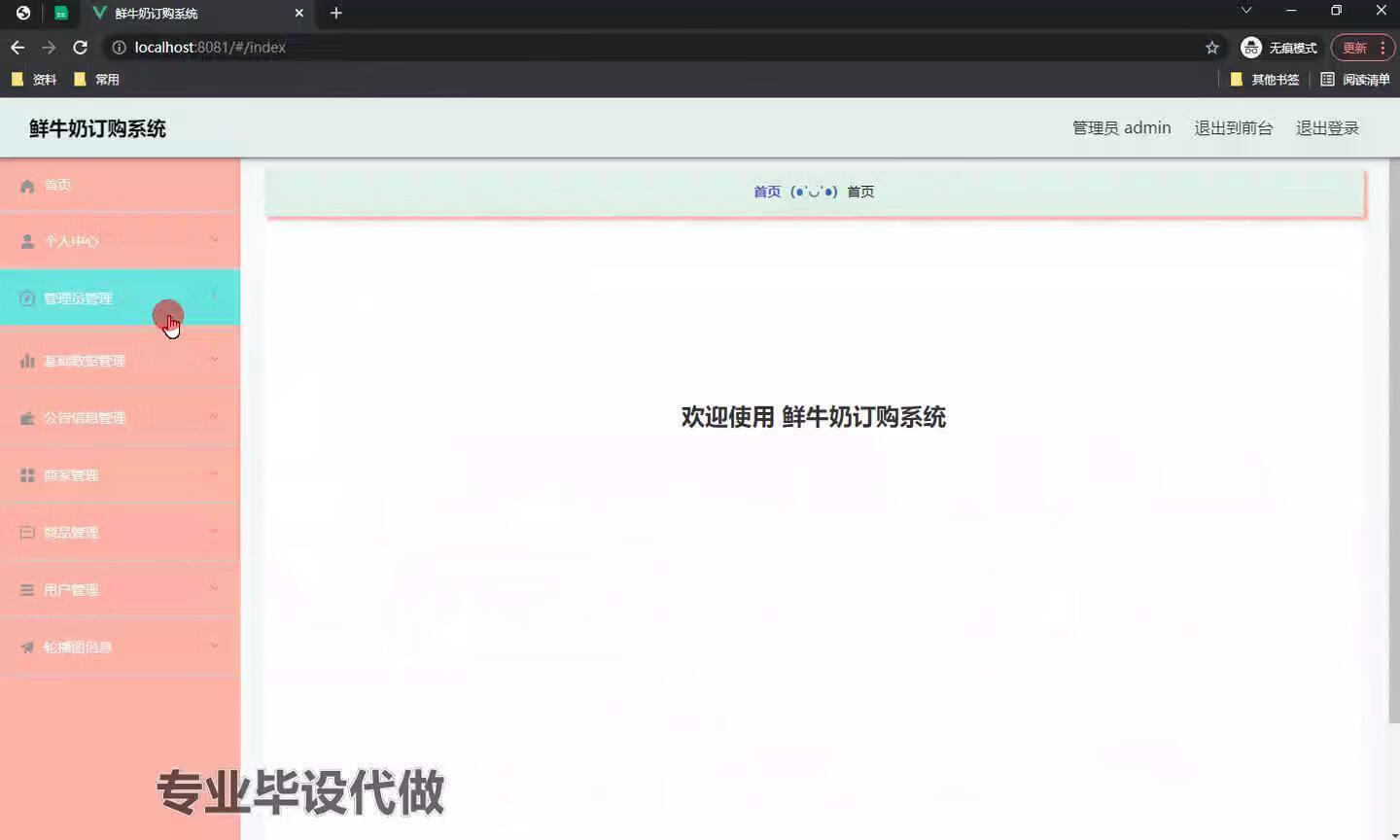
Task: Open the tab search chevron in title bar
Action: 1246,10
